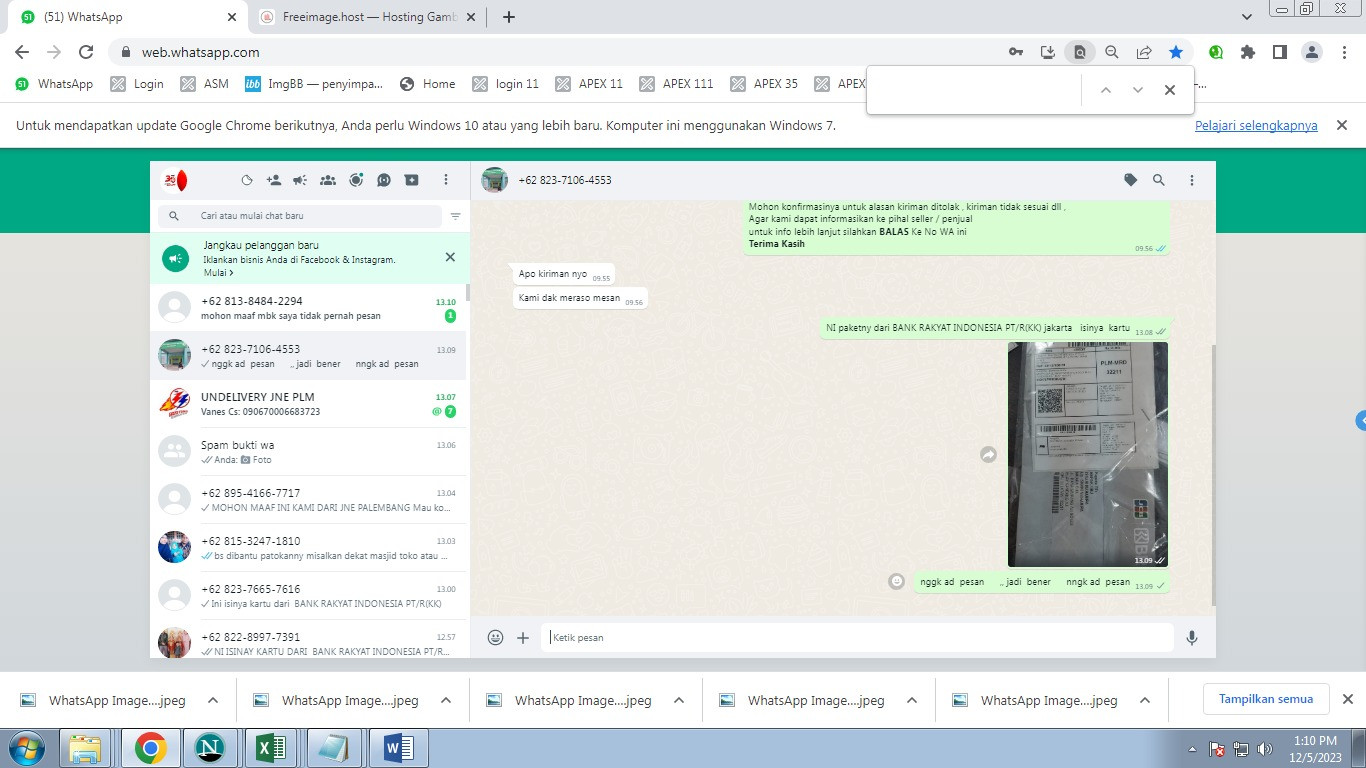This screenshot has width=1366, height=768.
Task: Open the chat list three-dot menu
Action: [446, 180]
